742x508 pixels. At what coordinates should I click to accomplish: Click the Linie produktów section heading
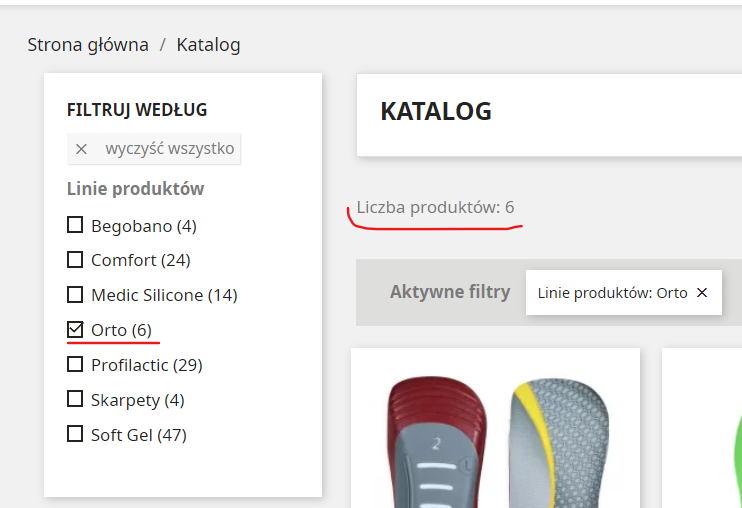coord(135,188)
